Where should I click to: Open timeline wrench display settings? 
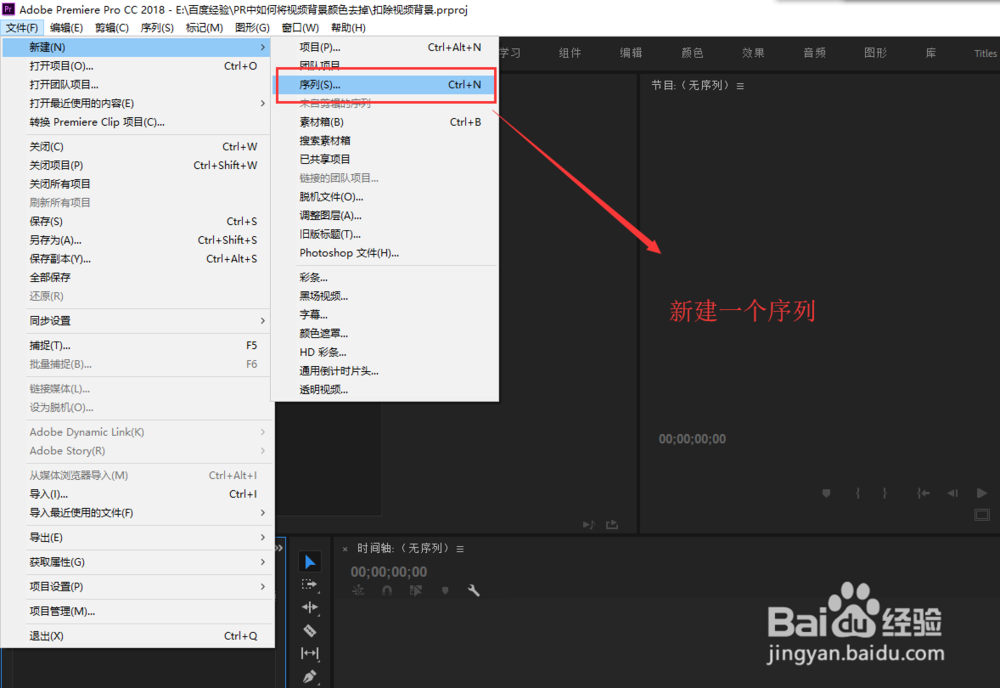pyautogui.click(x=473, y=590)
